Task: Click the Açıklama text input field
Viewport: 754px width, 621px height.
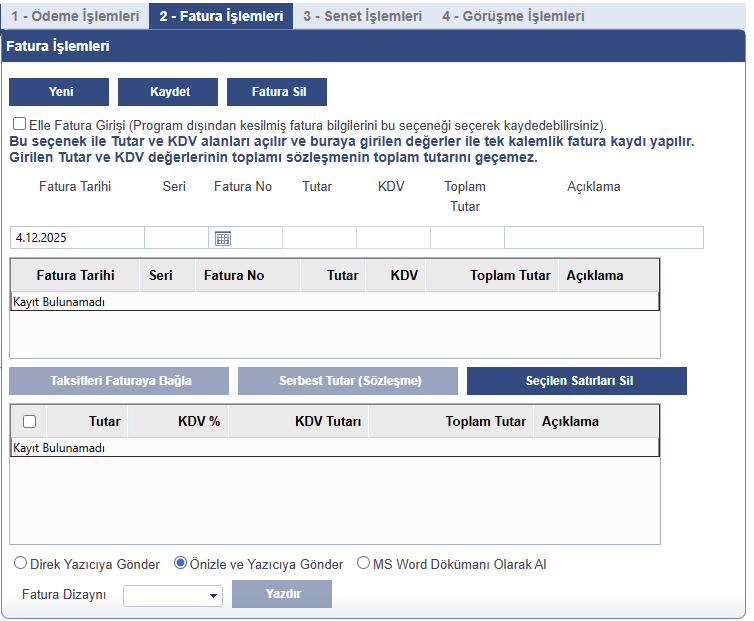Action: [x=603, y=238]
